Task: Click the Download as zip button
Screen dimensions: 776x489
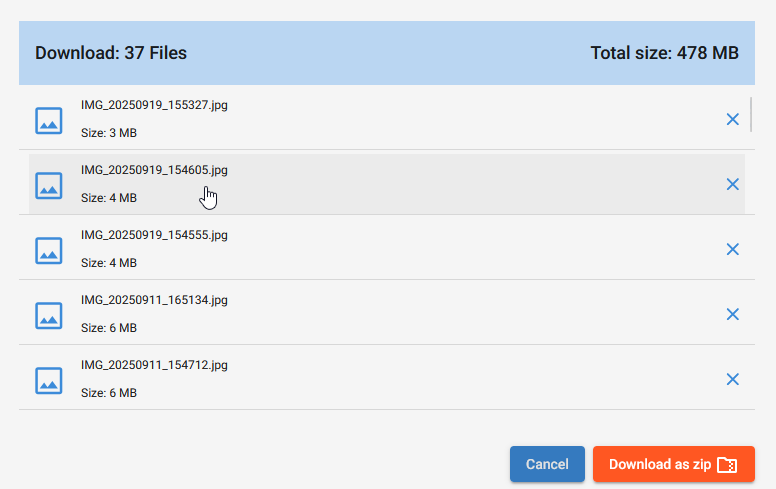Action: click(673, 464)
